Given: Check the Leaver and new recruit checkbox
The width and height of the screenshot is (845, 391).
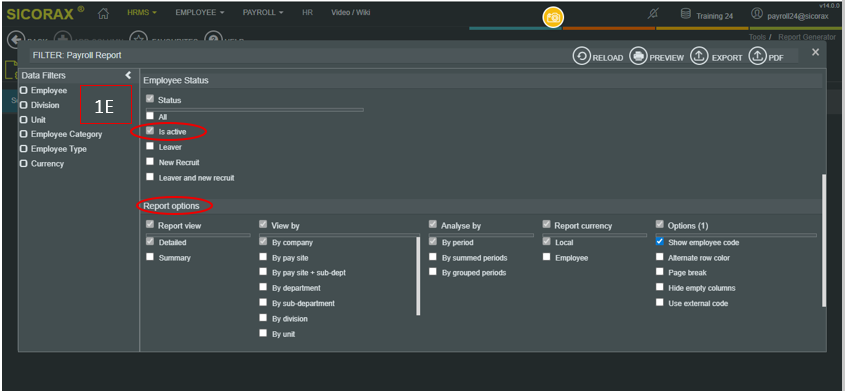Looking at the screenshot, I should click(x=150, y=177).
